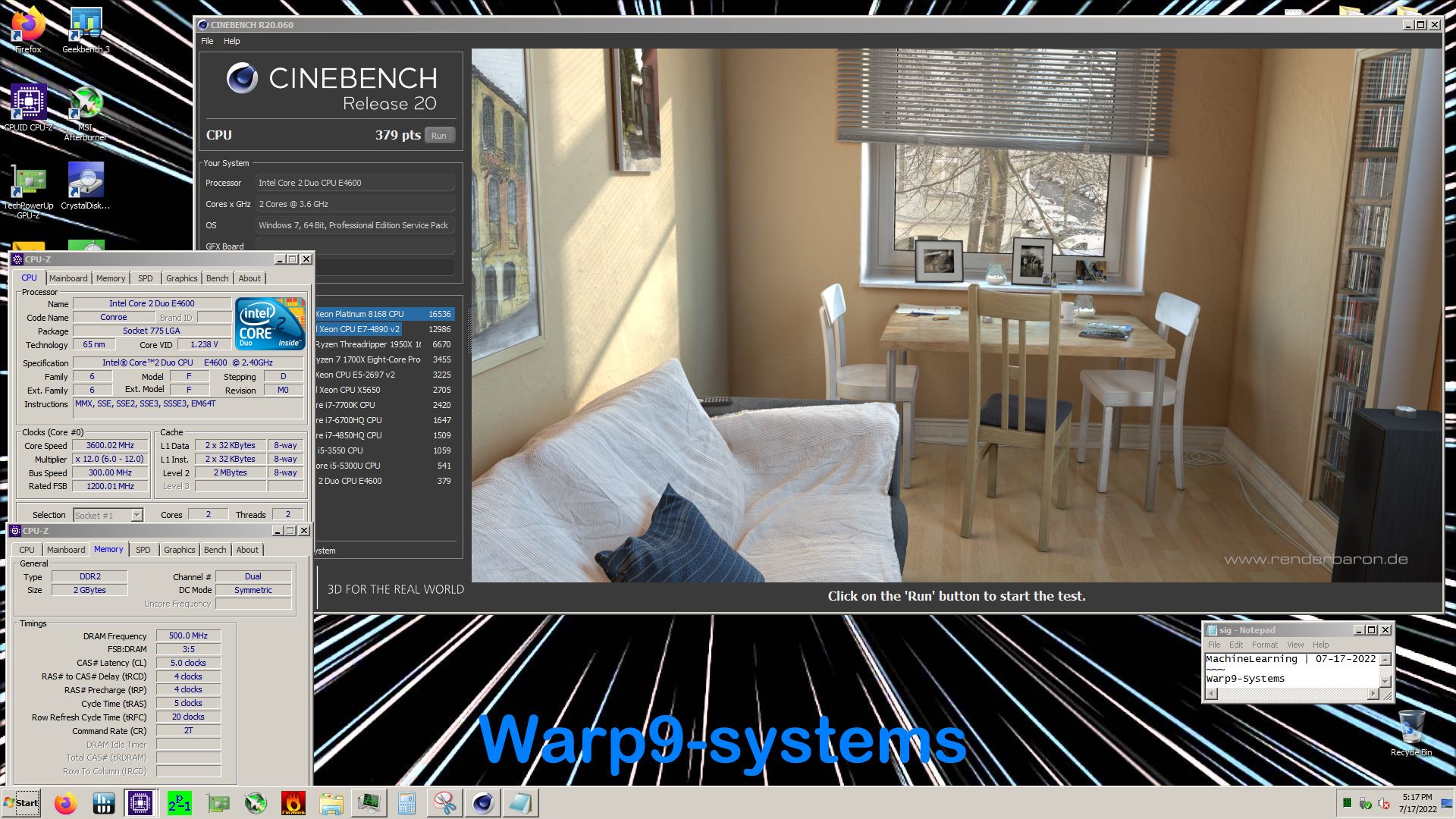Open Task Manager taskbar icon
The height and width of the screenshot is (819, 1456).
click(x=369, y=803)
